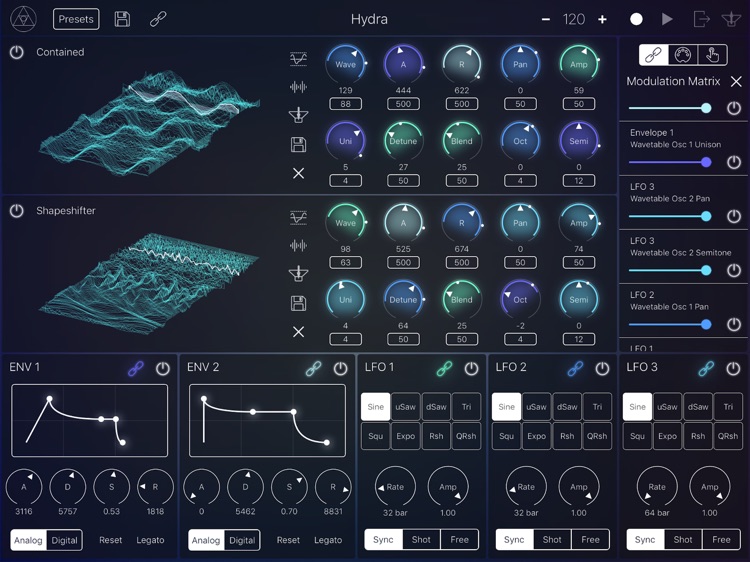Select uSaw waveform for LFO 1
The height and width of the screenshot is (562, 750).
(x=406, y=407)
